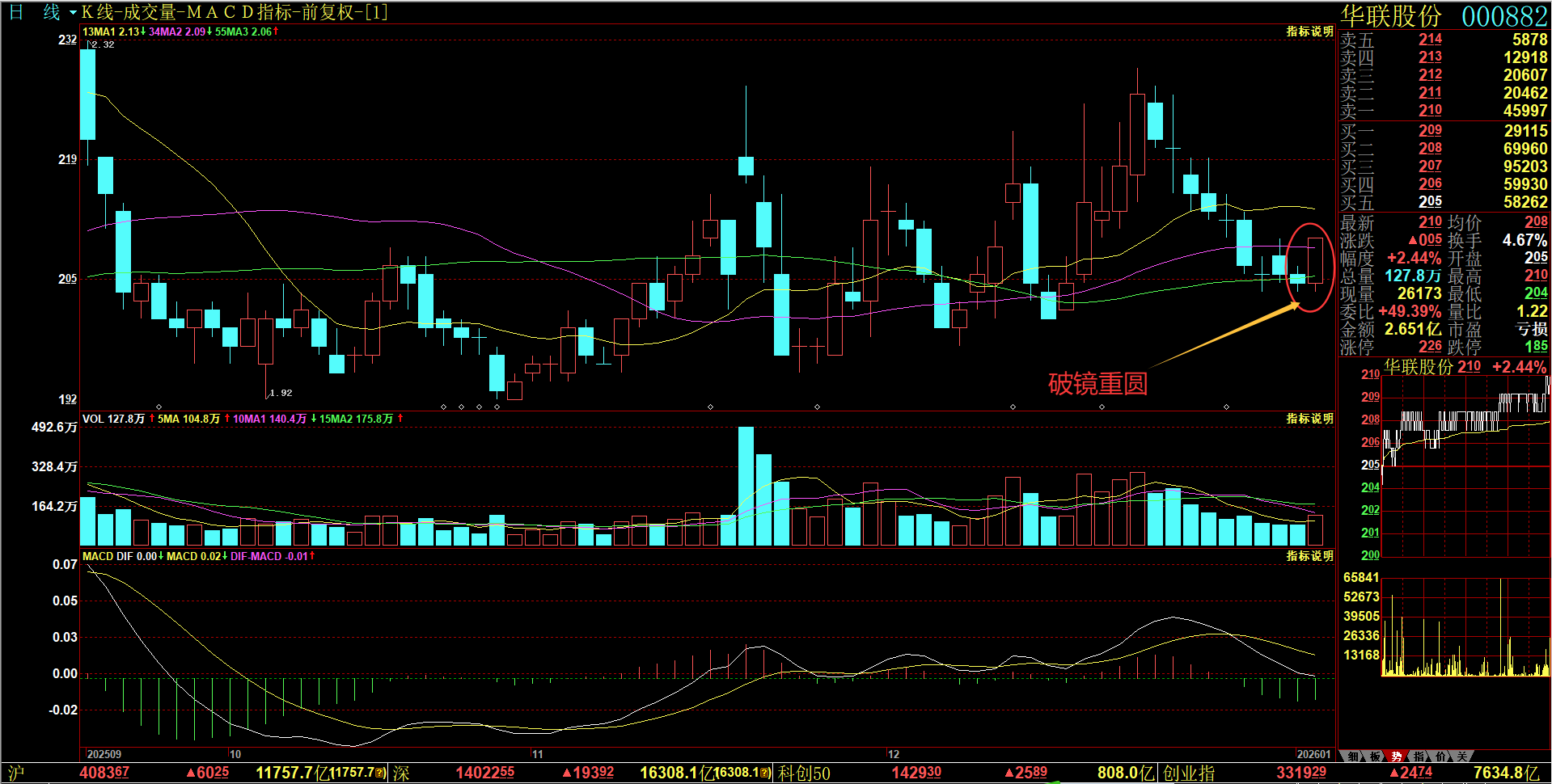
Task: Click the 市盈 亏损 value
Action: [1532, 329]
